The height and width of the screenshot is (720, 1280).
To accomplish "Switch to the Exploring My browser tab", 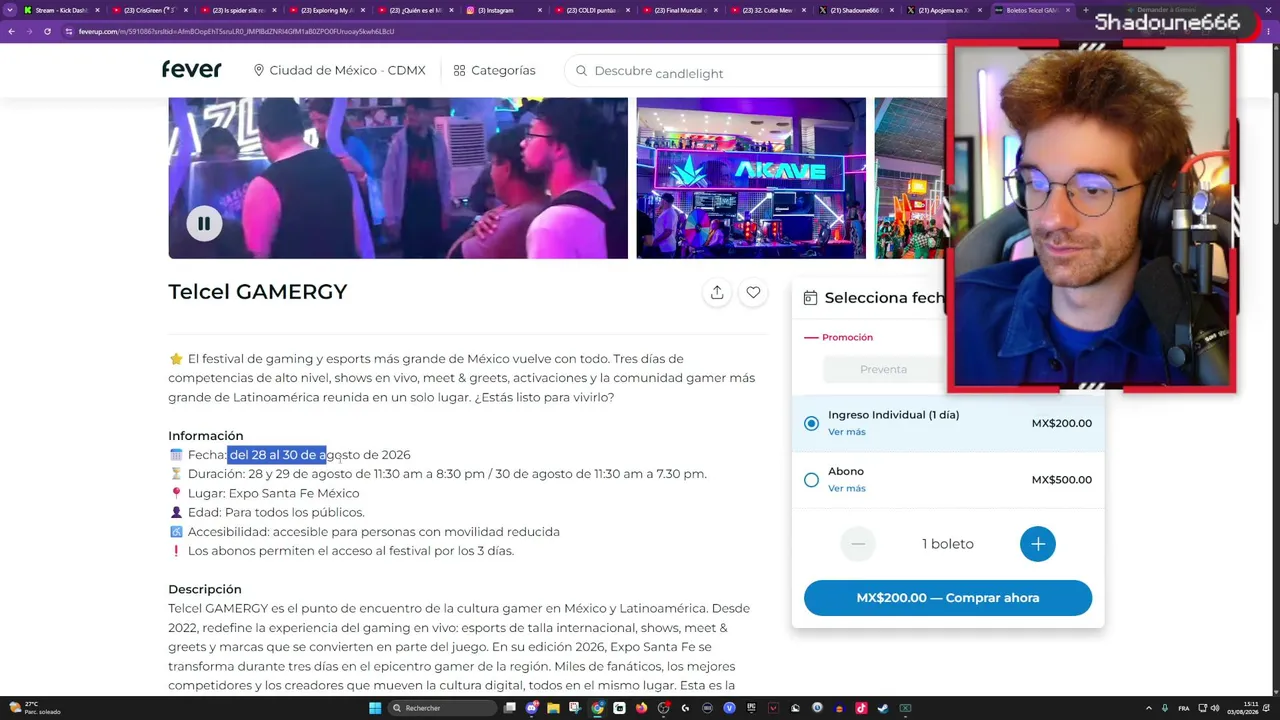I will point(328,10).
